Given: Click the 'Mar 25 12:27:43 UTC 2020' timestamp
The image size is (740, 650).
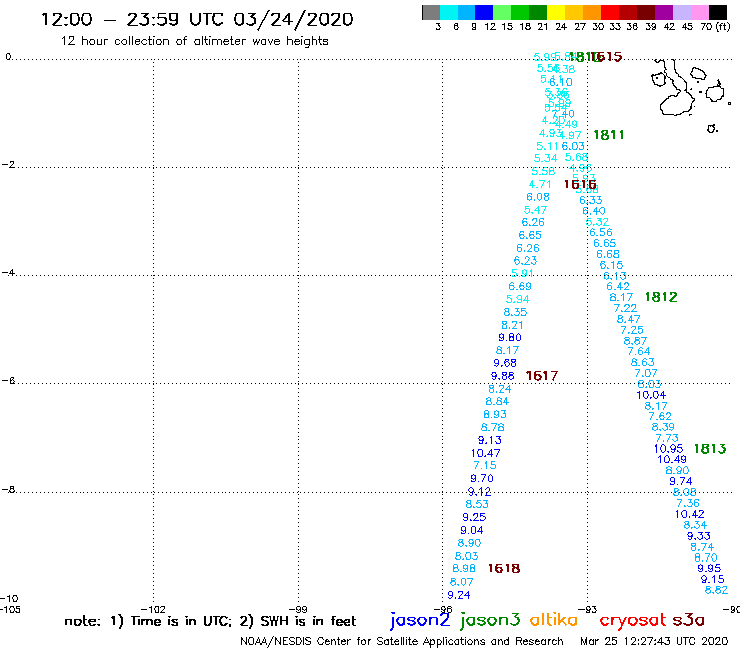Looking at the screenshot, I should pyautogui.click(x=654, y=641).
